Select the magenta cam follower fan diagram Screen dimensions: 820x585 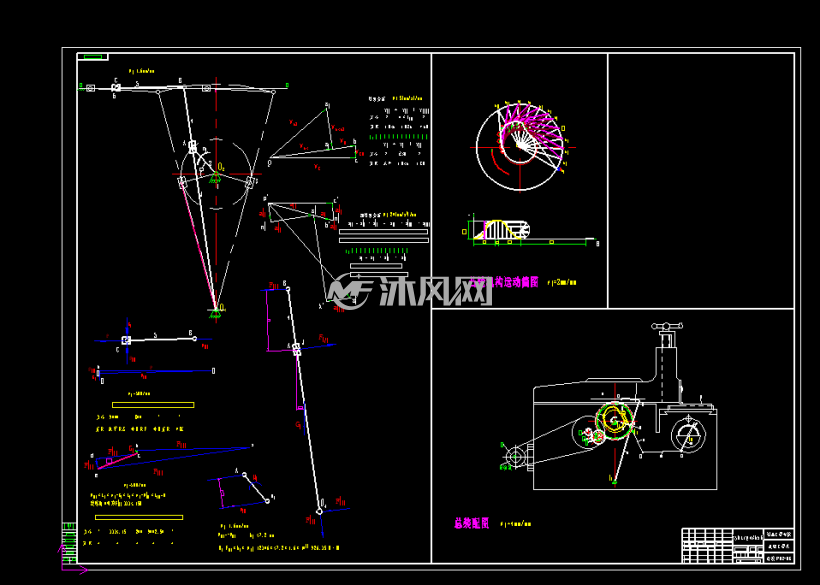click(531, 131)
